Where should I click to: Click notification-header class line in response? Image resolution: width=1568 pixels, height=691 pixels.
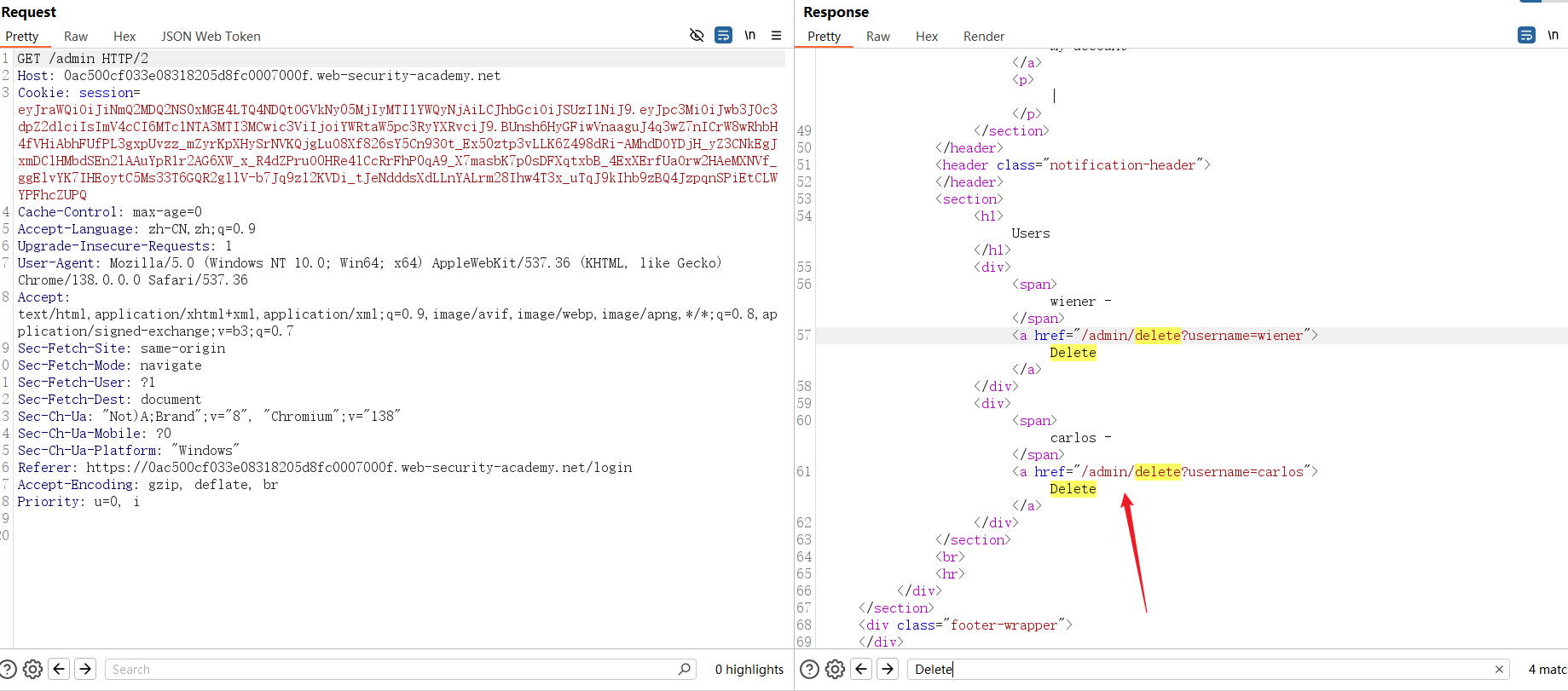point(1073,165)
